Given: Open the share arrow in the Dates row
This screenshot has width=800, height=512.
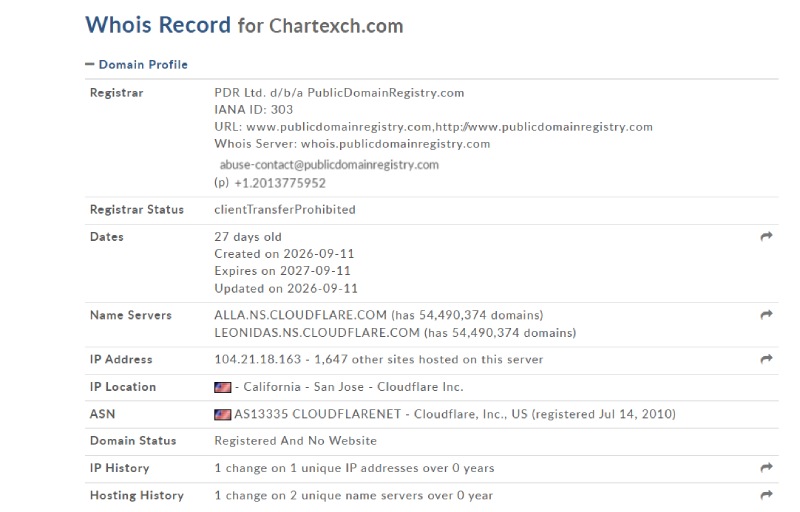Looking at the screenshot, I should coord(766,237).
